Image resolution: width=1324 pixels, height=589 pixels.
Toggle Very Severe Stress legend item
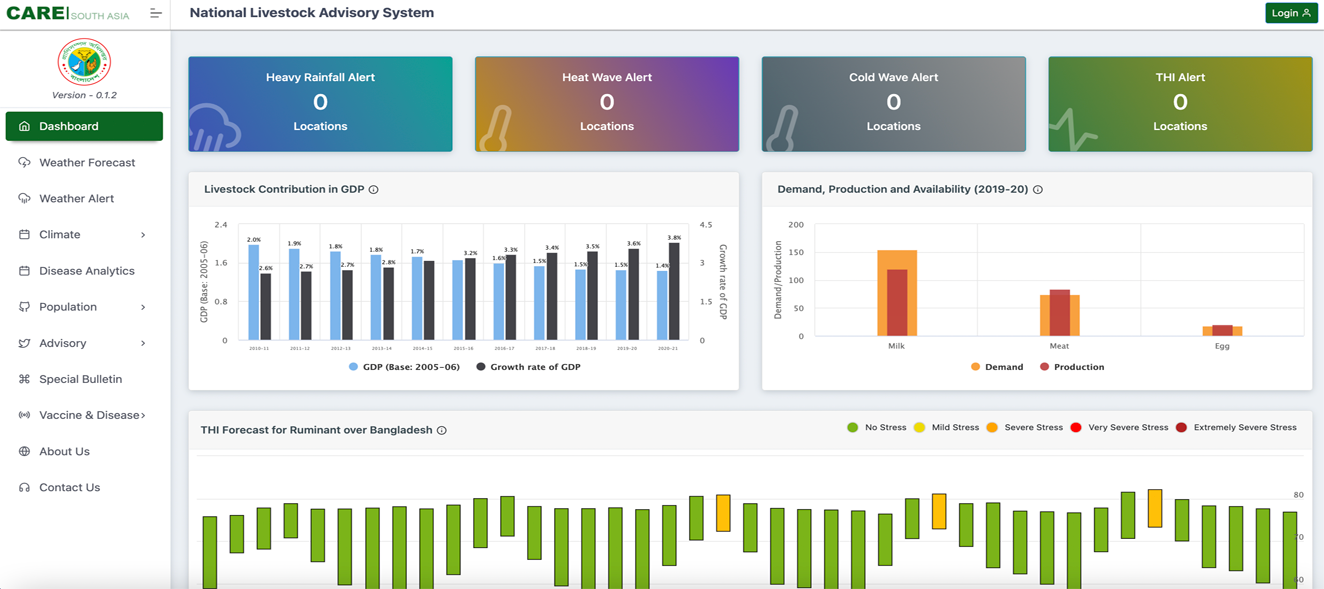tap(1119, 427)
